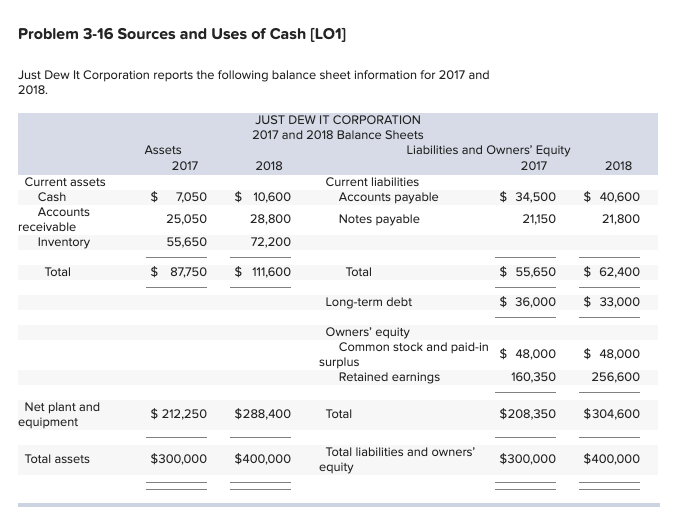This screenshot has height=515, width=692.
Task: Select net plant value $288,400
Action: [x=263, y=414]
